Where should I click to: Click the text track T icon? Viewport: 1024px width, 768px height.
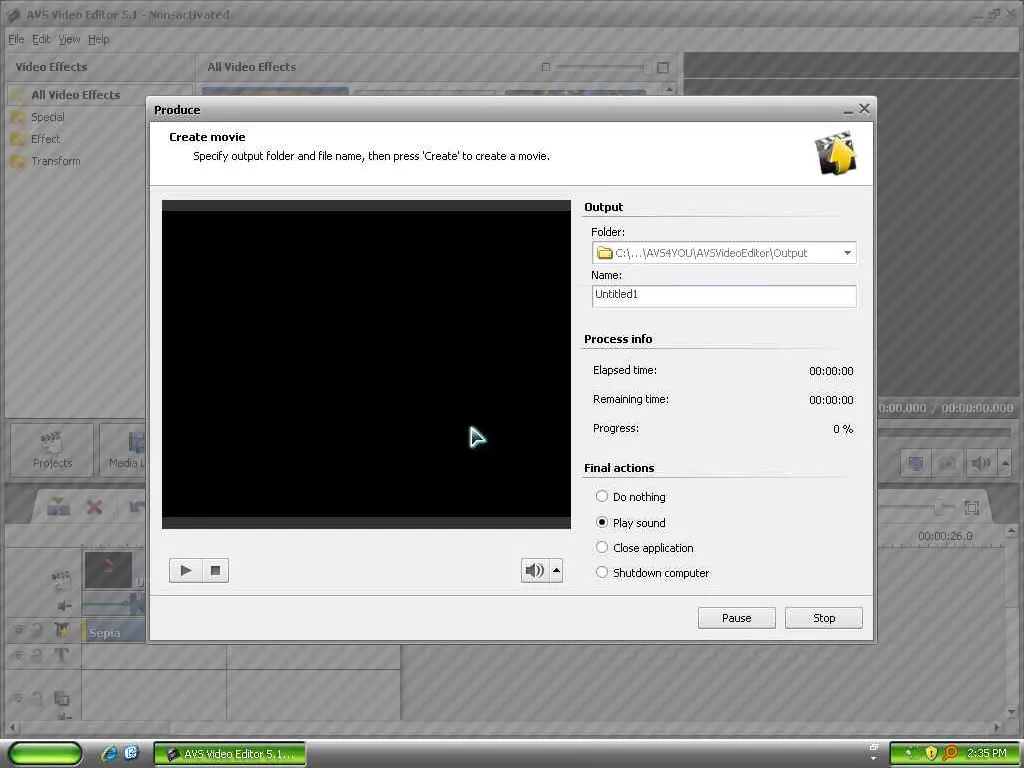pos(61,655)
